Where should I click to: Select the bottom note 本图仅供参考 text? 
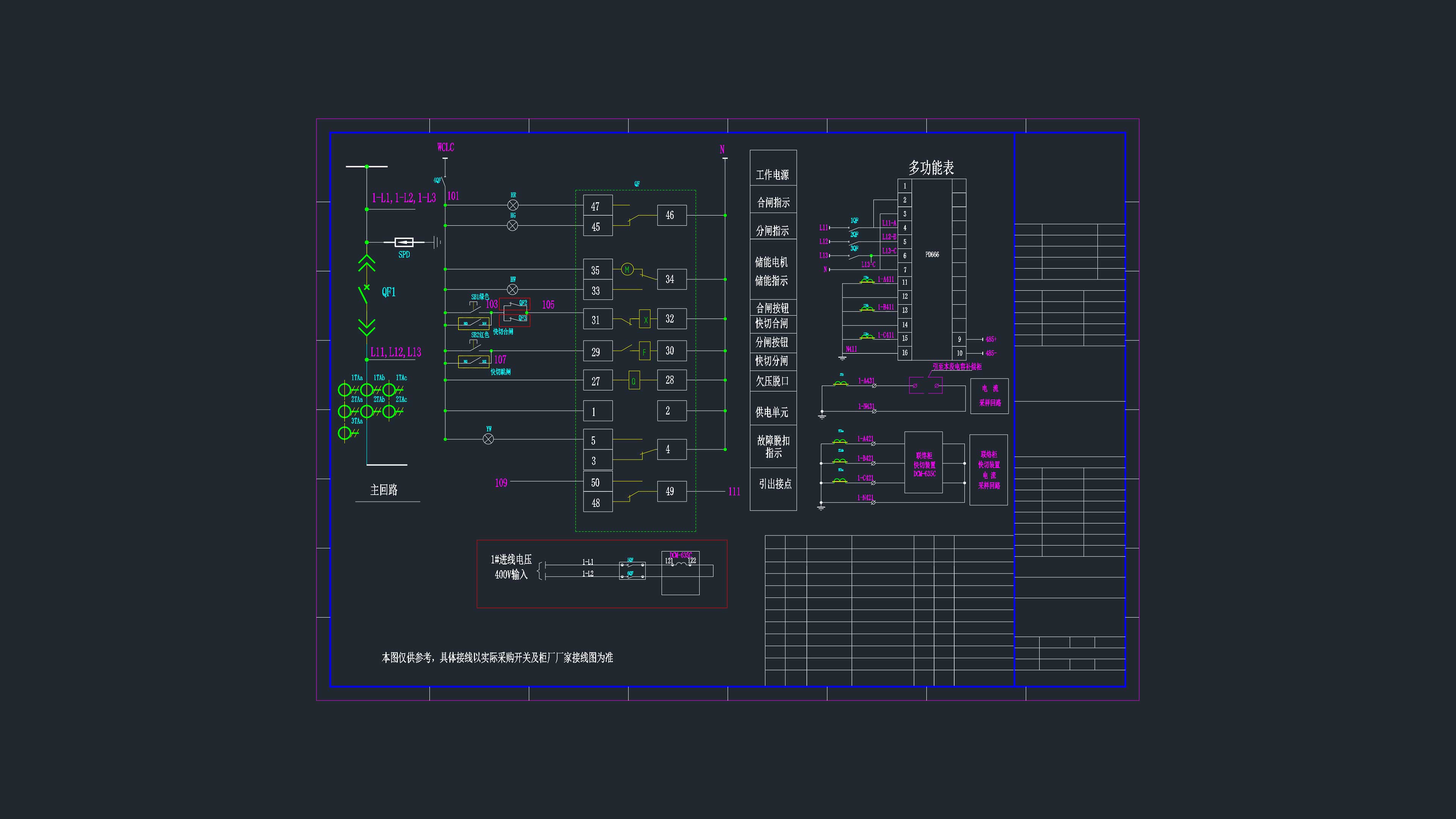pyautogui.click(x=497, y=658)
